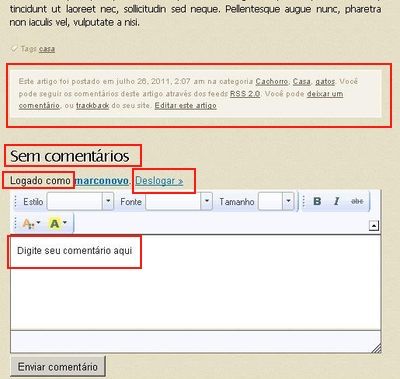Viewport: 400px width, 379px height.
Task: Click the Enviar comentário button
Action: (x=58, y=367)
